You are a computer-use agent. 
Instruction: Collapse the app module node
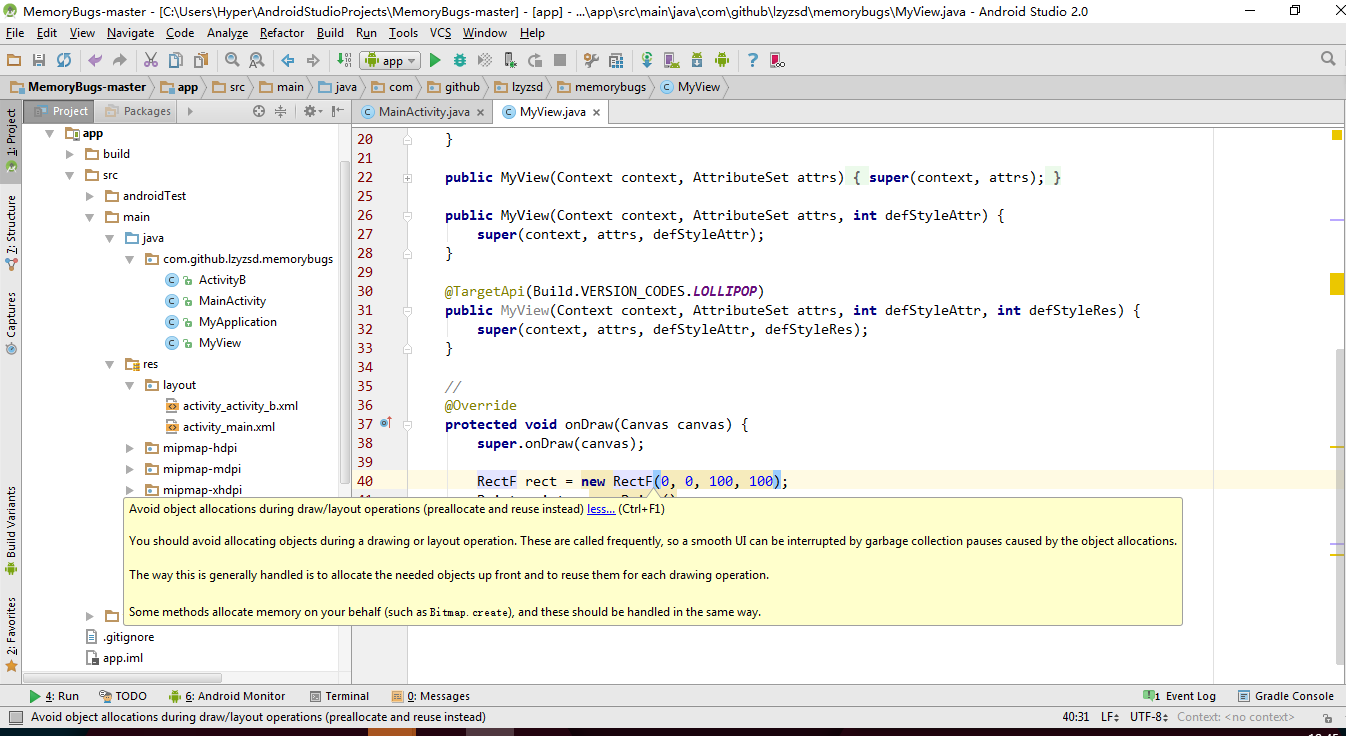[49, 133]
